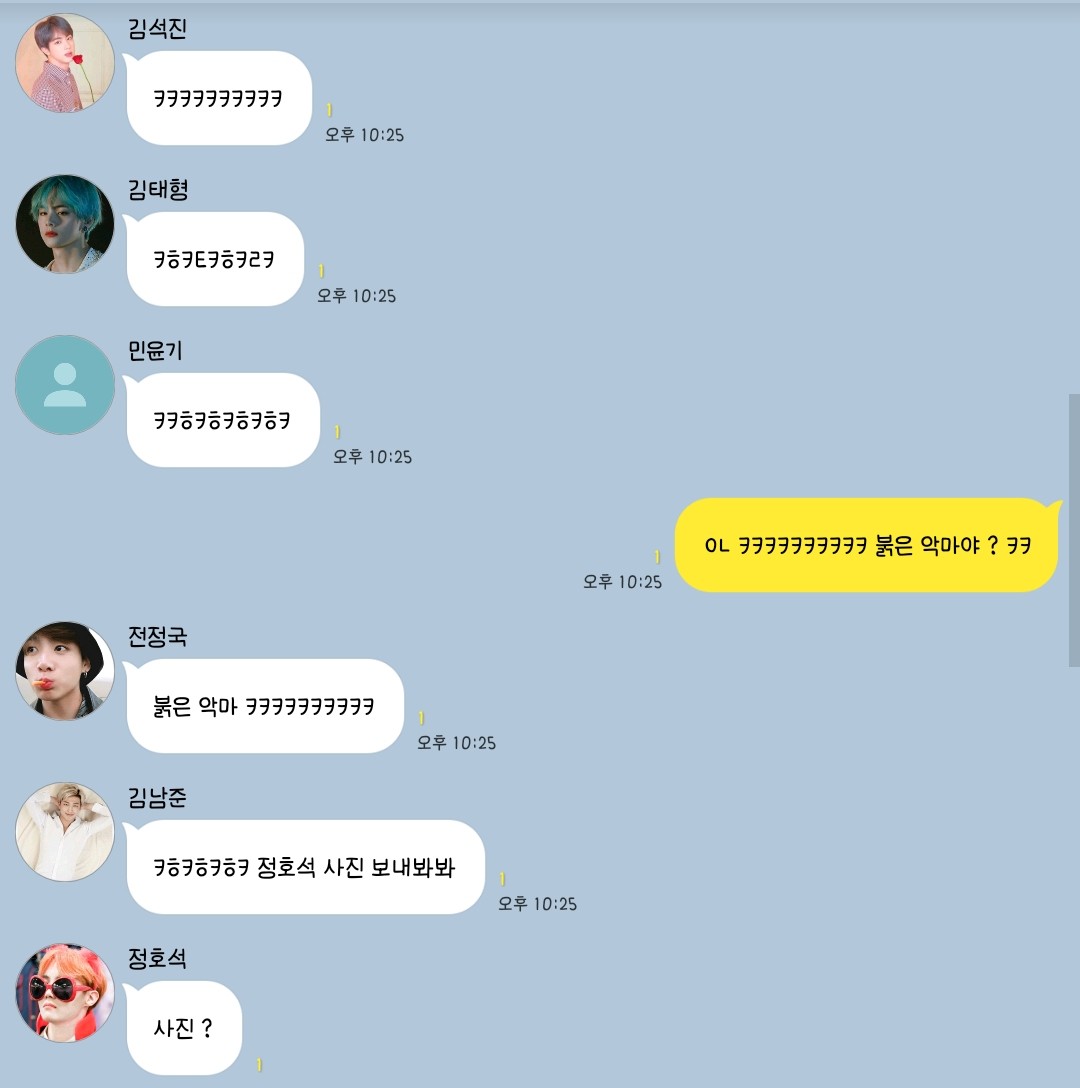Open 김석진's profile picture with rose
Image resolution: width=1080 pixels, height=1088 pixels.
coord(65,62)
